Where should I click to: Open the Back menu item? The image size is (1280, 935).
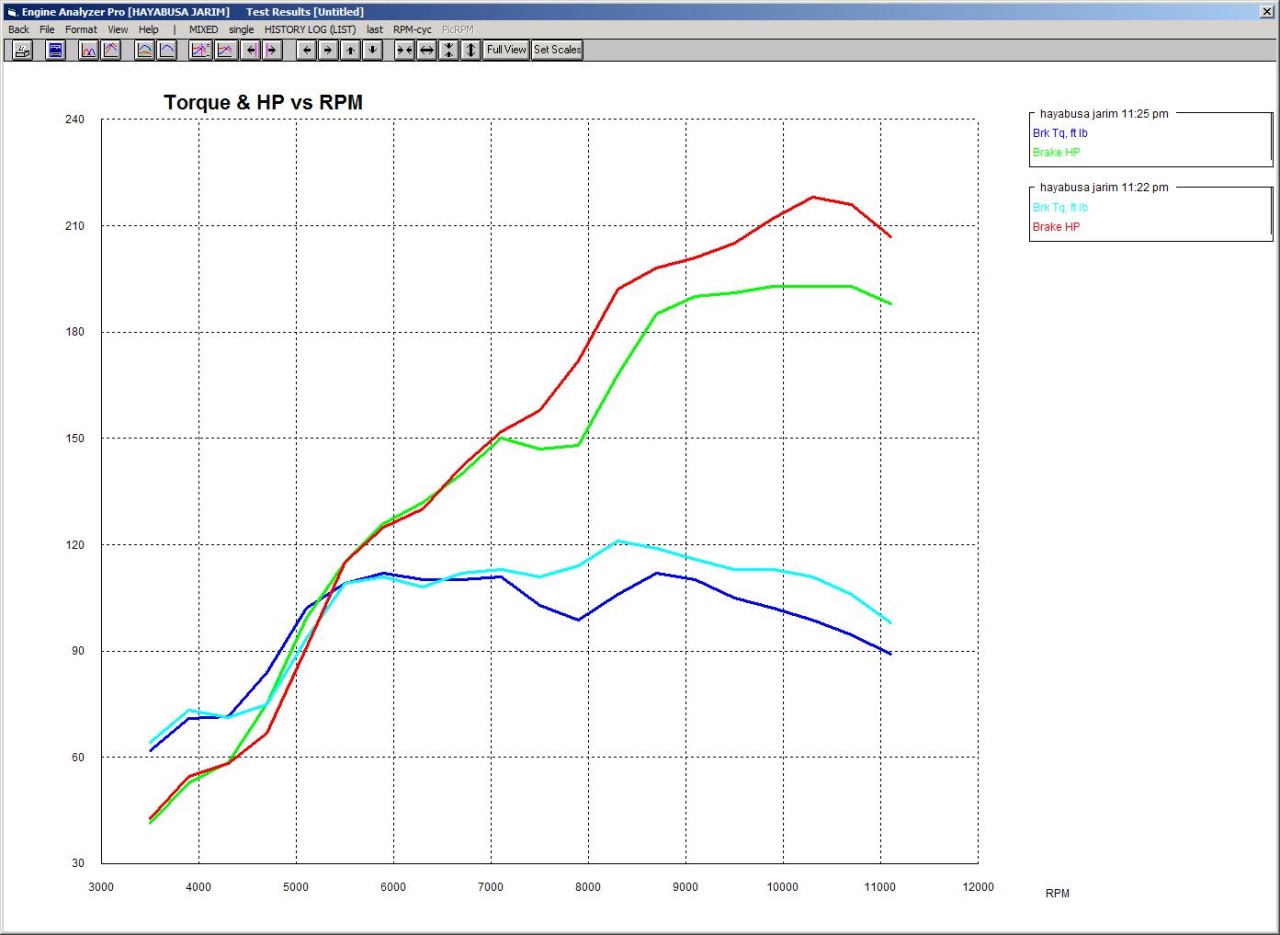click(18, 29)
